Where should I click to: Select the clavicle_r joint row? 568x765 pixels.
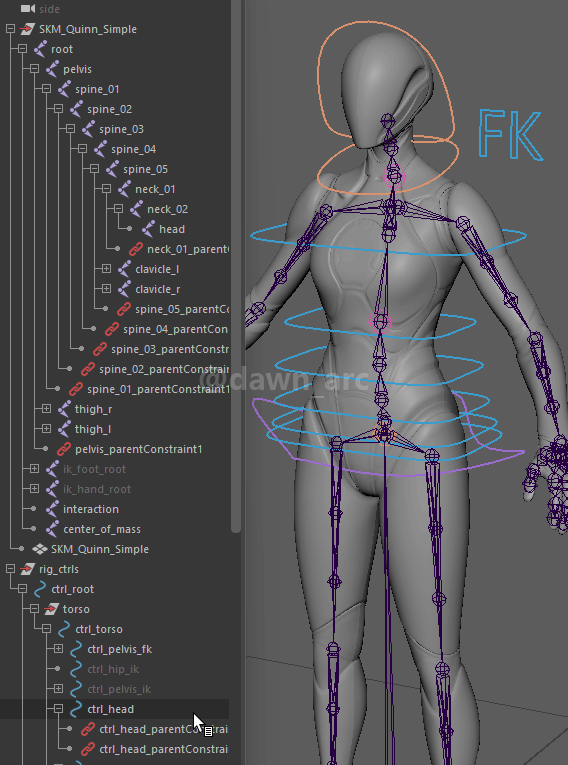click(157, 289)
